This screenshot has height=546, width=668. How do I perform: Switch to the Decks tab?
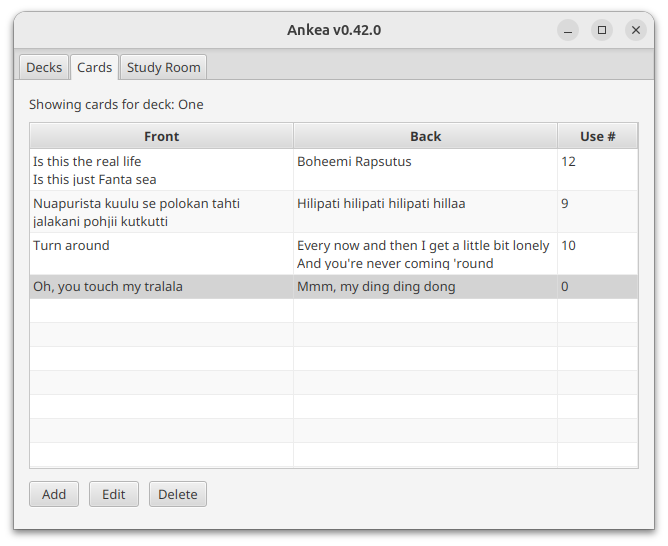pyautogui.click(x=44, y=67)
